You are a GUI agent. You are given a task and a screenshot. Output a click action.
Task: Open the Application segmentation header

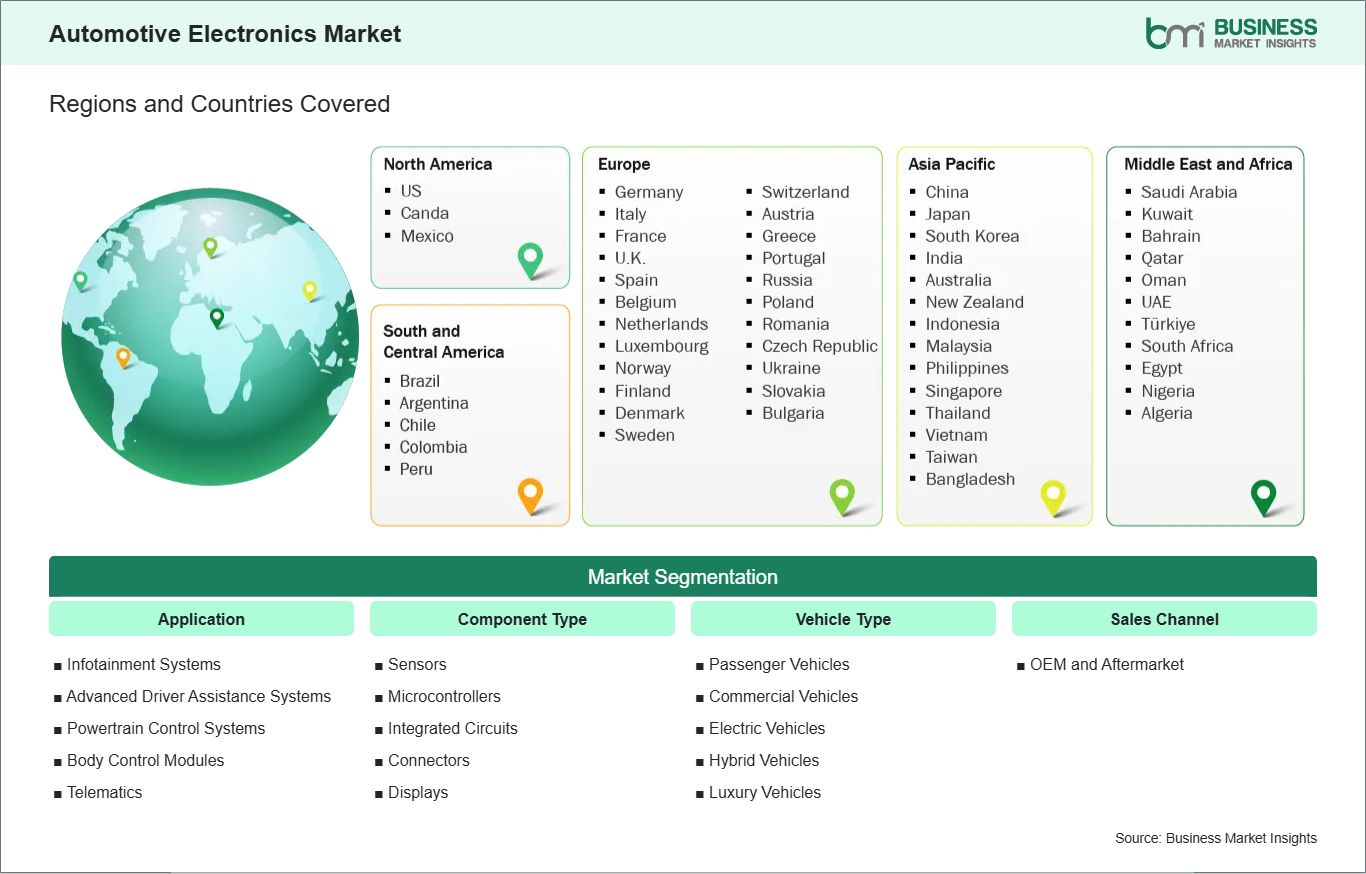point(201,618)
